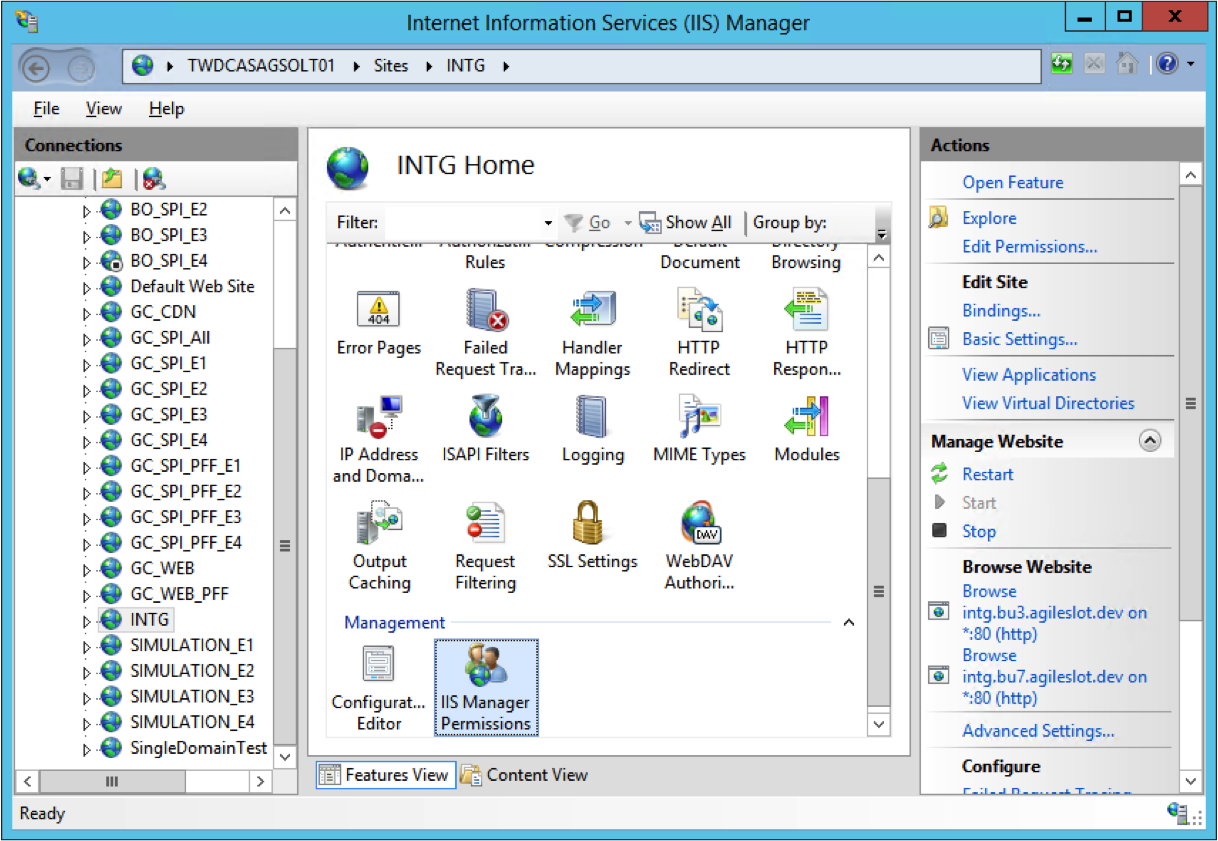Select the BO_SPI_E4 site

click(168, 261)
